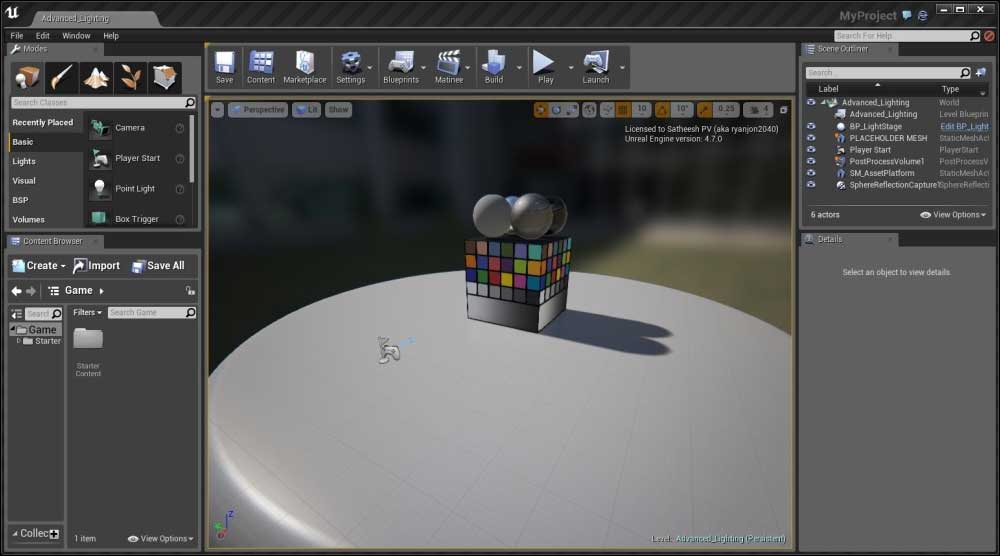Click the Perspective viewport button
Viewport: 1000px width, 556px height.
pos(258,110)
